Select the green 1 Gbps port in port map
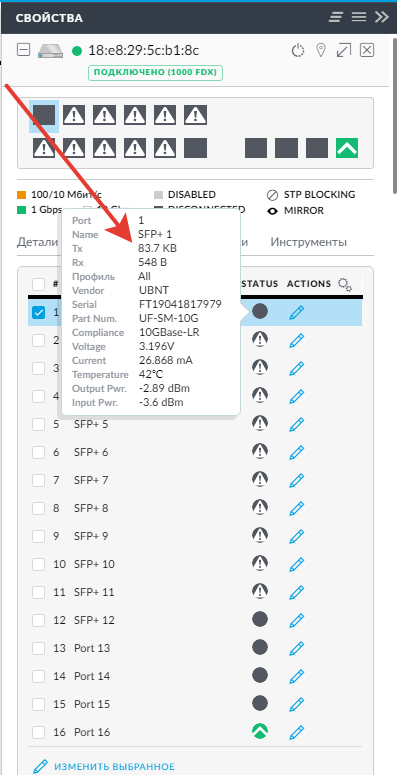This screenshot has width=397, height=775. coord(347,148)
